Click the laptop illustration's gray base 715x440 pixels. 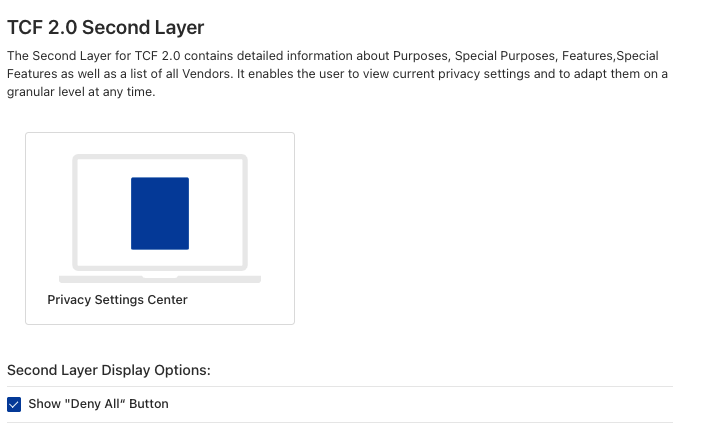pyautogui.click(x=160, y=280)
